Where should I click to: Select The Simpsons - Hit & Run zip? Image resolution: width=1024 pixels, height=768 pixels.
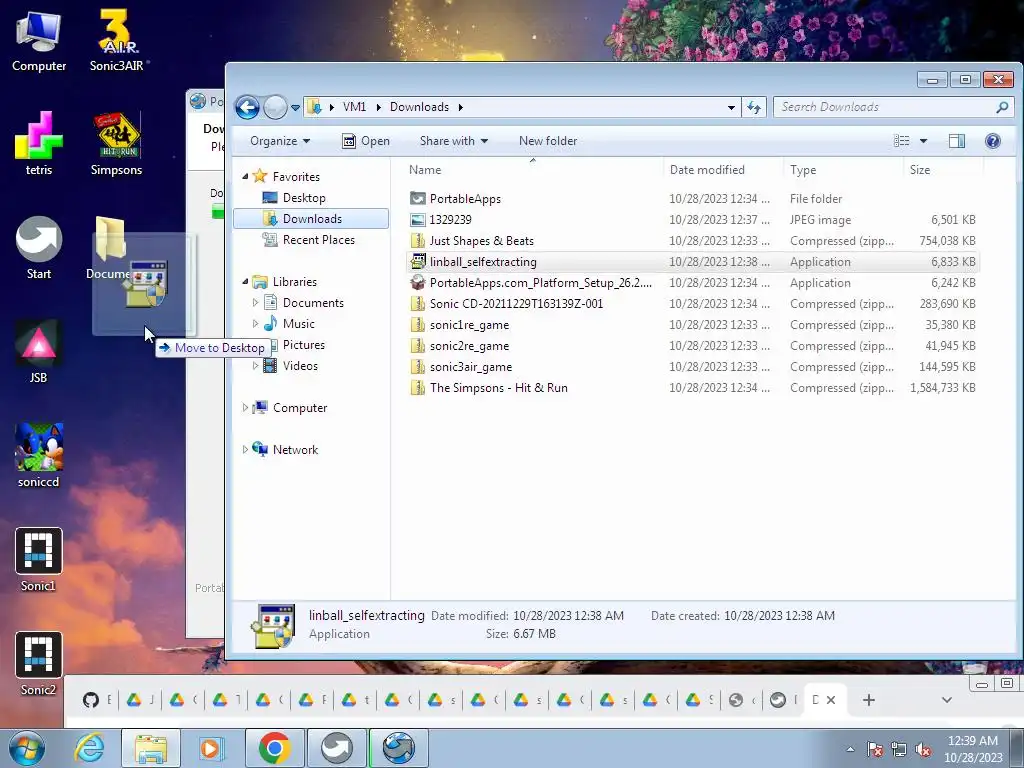coord(692,388)
